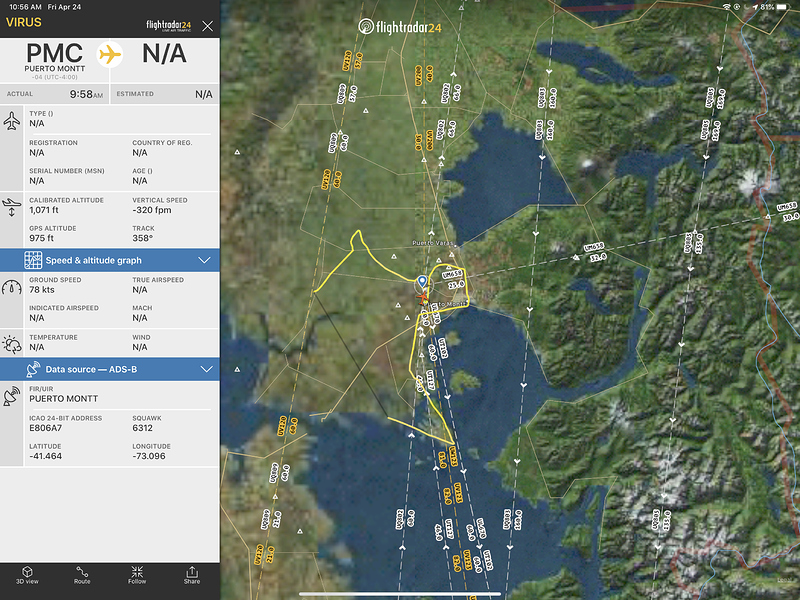This screenshot has height=600, width=800.
Task: Tap ICAO 24-bit address E806A7
Action: click(45, 428)
